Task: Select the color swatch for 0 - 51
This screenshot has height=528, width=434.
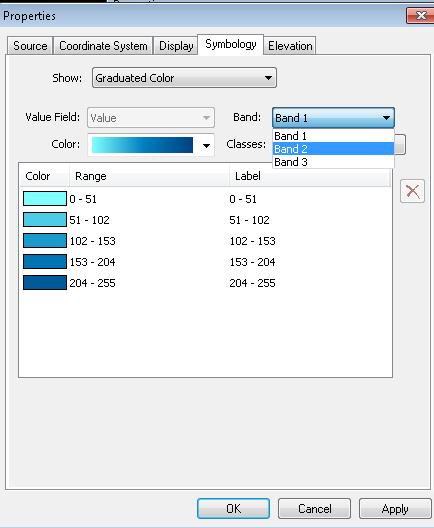Action: tap(45, 199)
